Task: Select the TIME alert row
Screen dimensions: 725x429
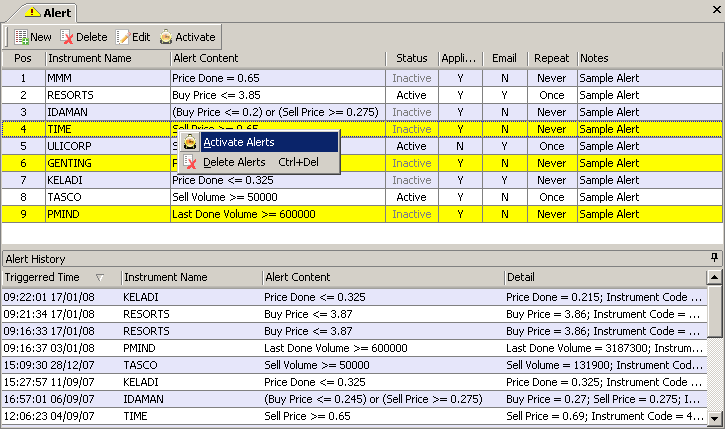Action: pyautogui.click(x=362, y=129)
